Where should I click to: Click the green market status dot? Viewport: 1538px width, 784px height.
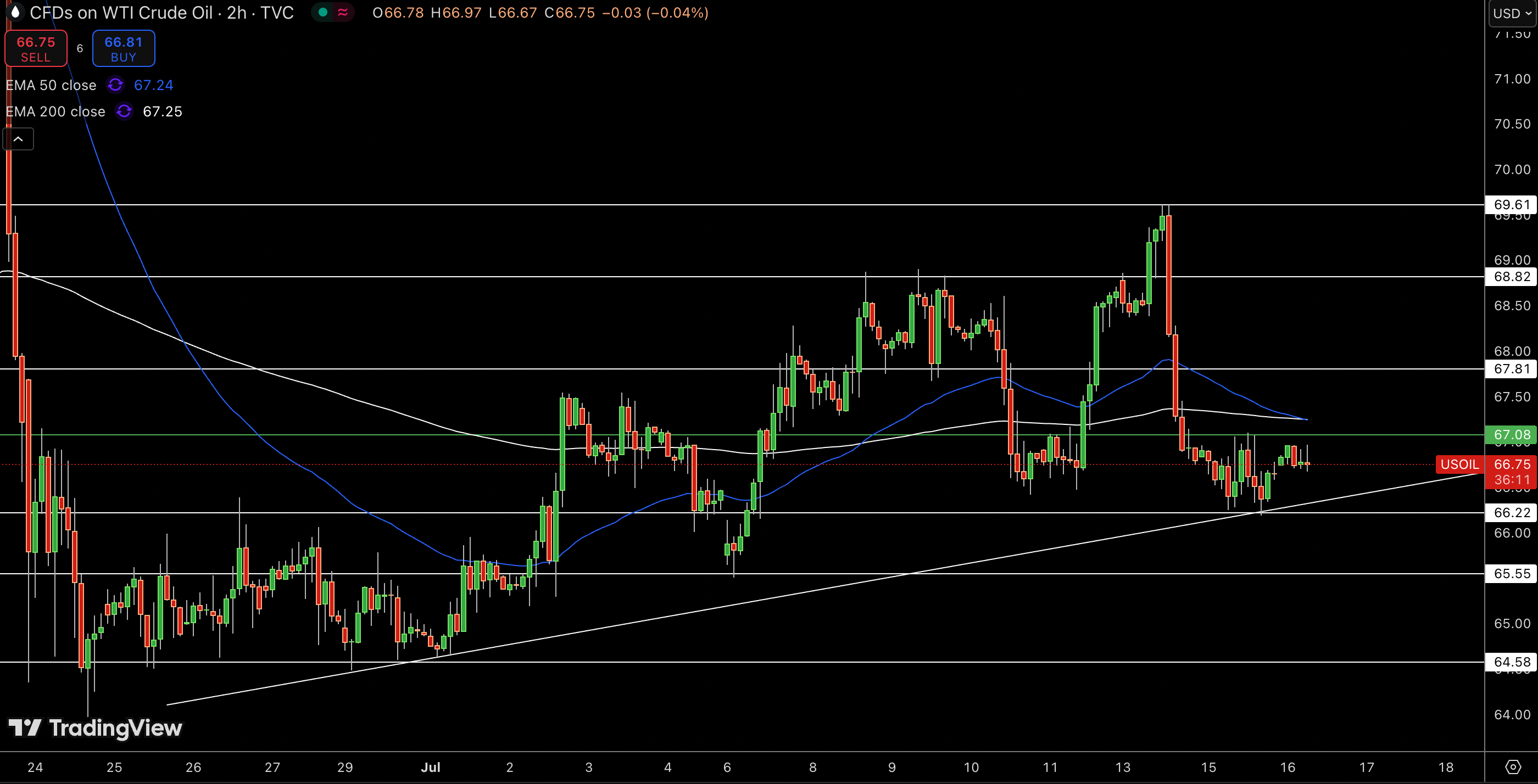tap(323, 13)
